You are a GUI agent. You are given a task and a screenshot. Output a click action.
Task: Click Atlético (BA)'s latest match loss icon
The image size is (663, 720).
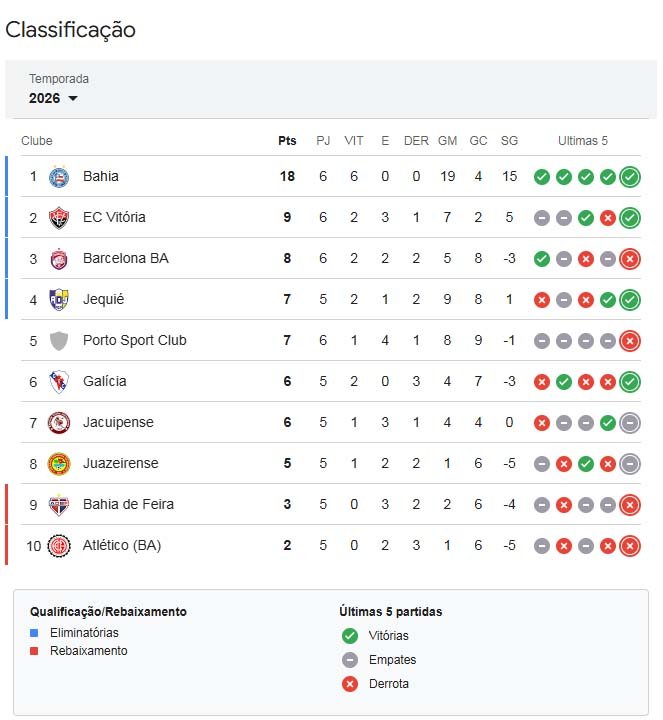[x=630, y=546]
